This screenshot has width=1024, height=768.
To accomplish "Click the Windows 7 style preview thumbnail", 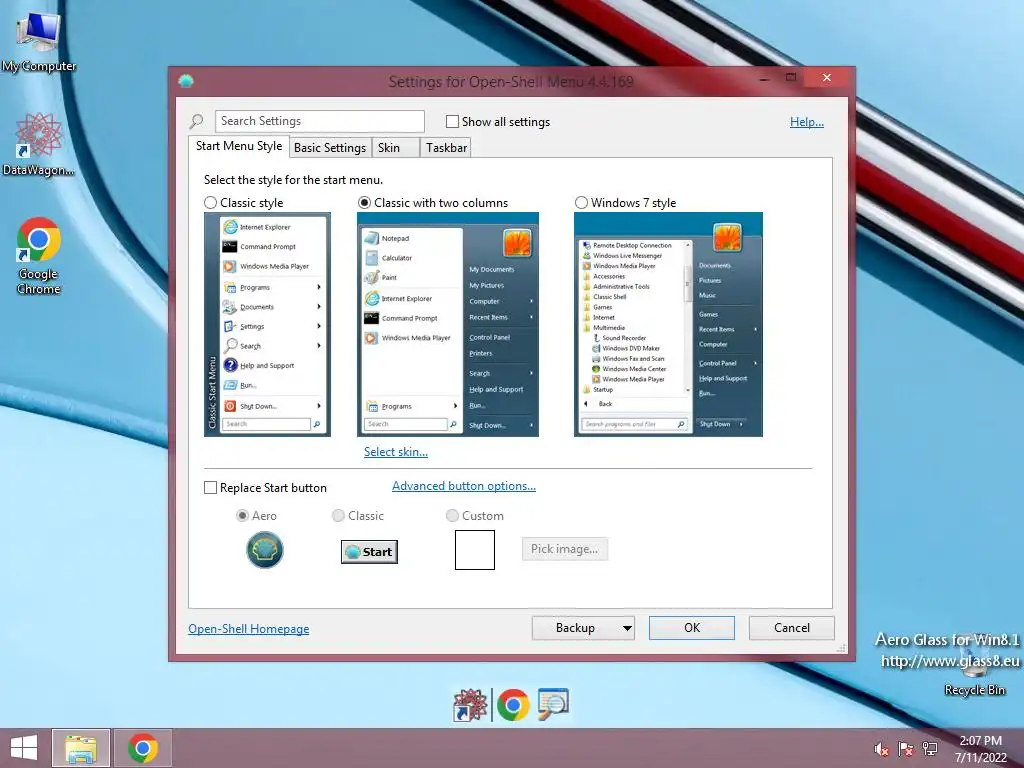I will 668,325.
